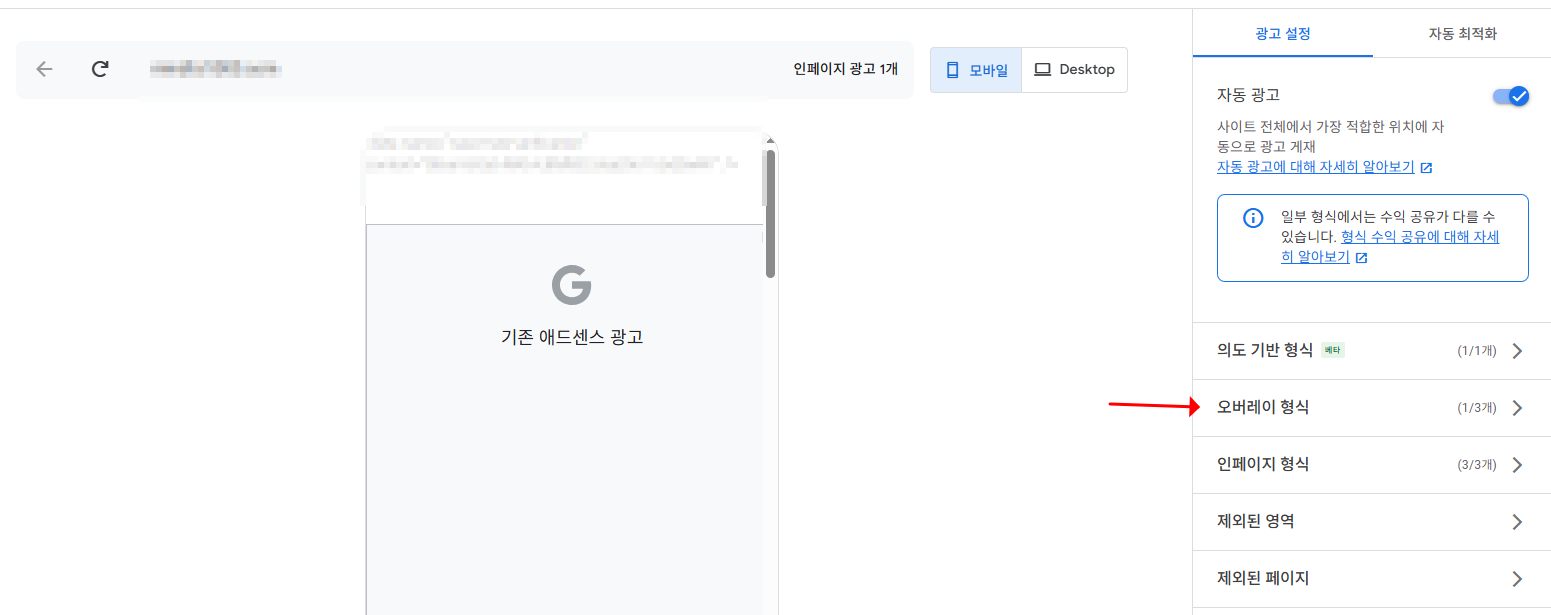Click the back arrow icon
This screenshot has width=1551, height=615.
[44, 69]
